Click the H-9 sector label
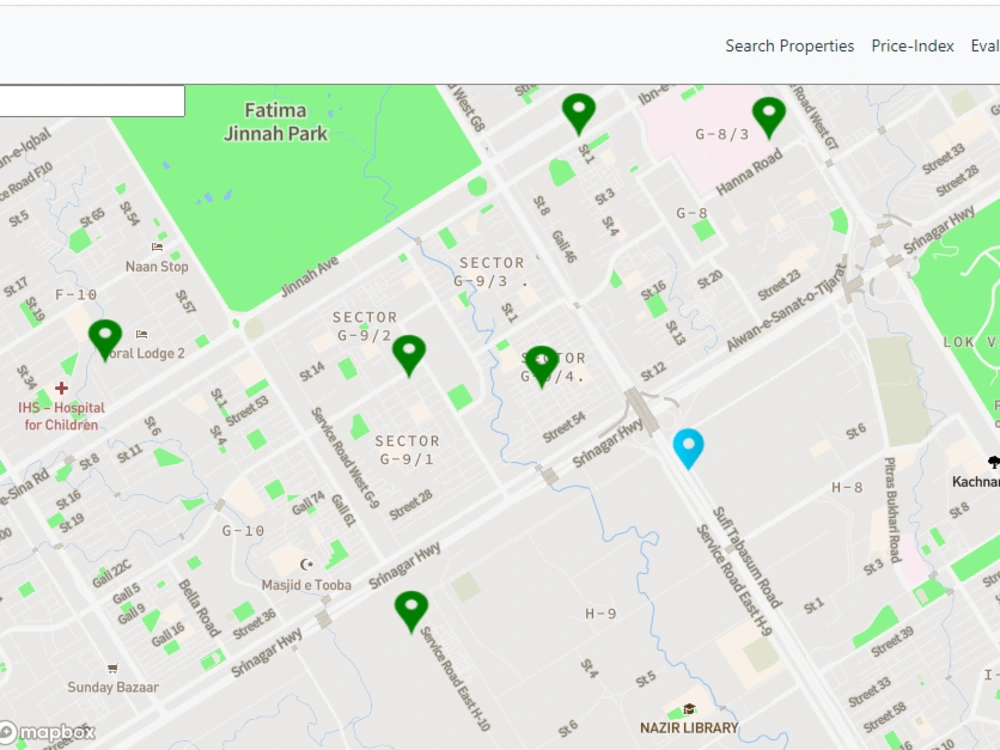 click(601, 614)
